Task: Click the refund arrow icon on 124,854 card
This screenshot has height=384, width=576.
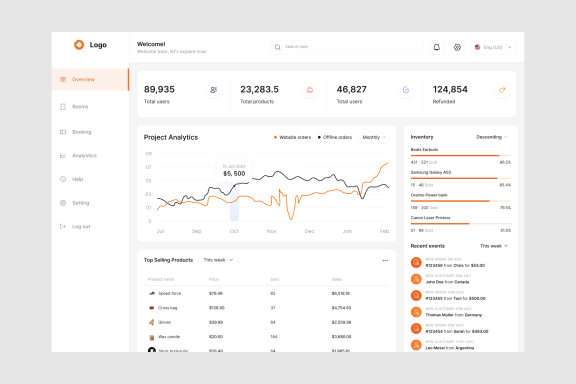Action: tap(502, 90)
